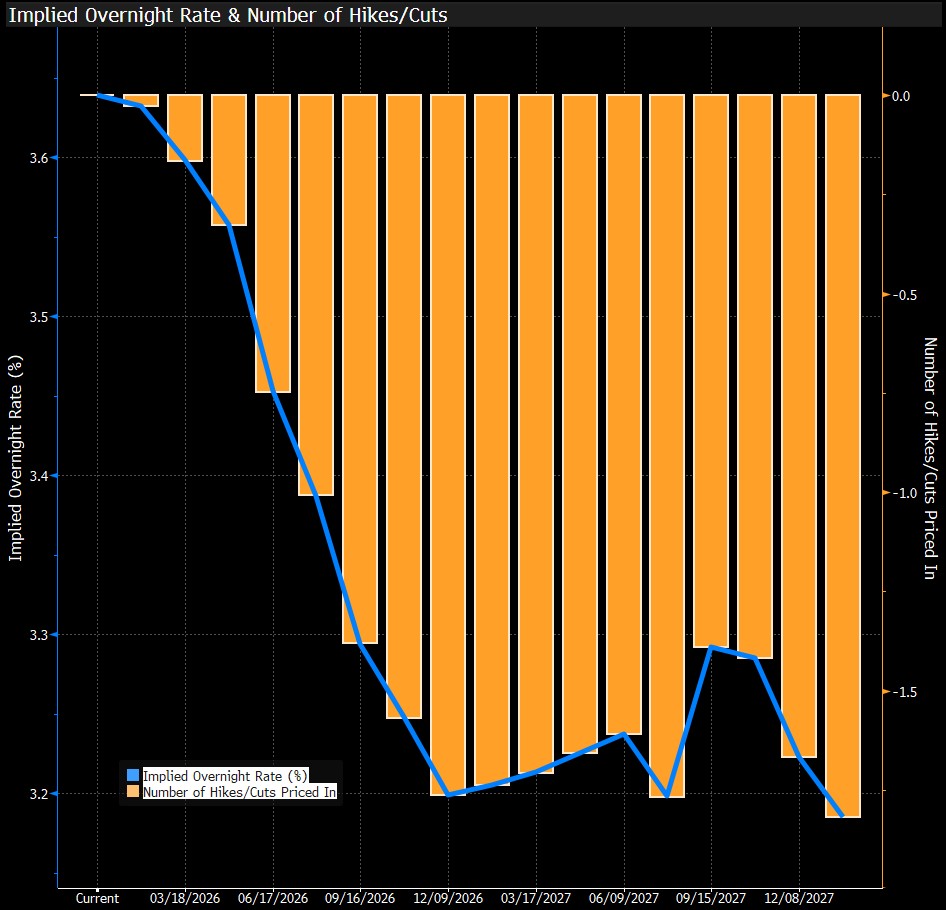
Task: Select the 'Implied Overnight Rate (%)' legend label
Action: click(x=225, y=775)
